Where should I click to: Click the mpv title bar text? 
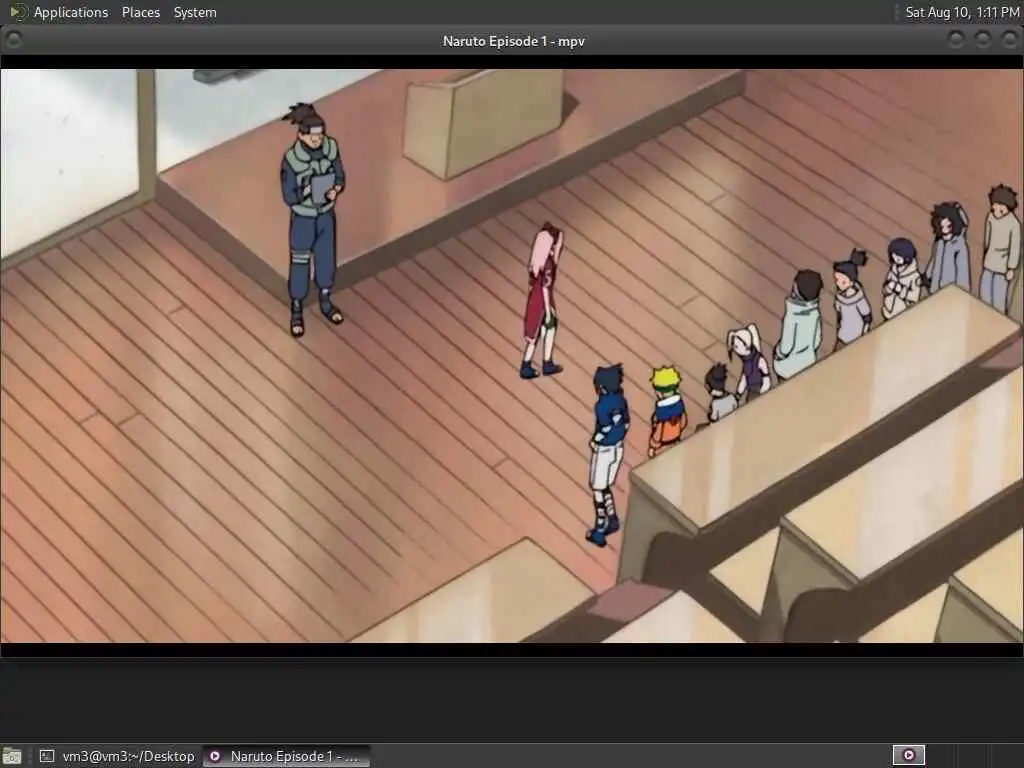(x=513, y=41)
